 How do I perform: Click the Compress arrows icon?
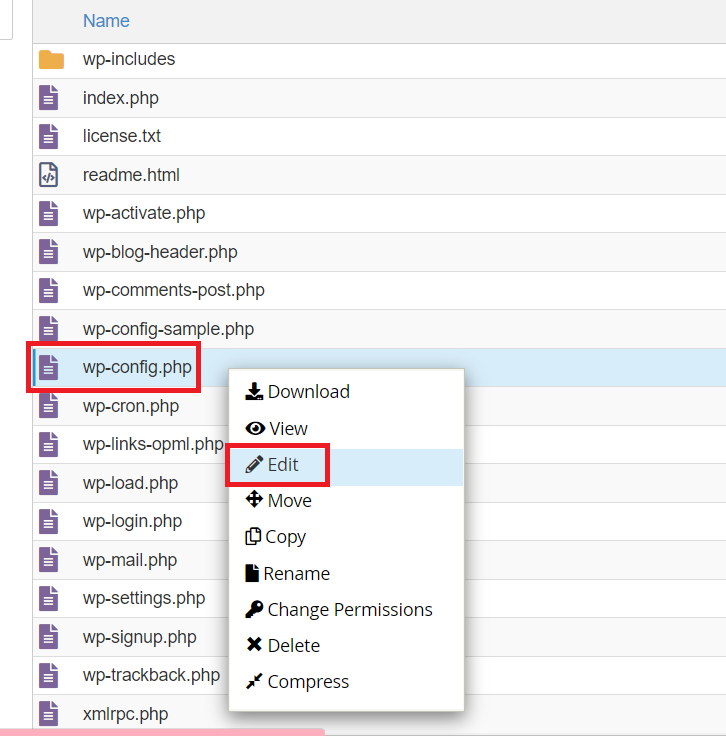point(254,682)
